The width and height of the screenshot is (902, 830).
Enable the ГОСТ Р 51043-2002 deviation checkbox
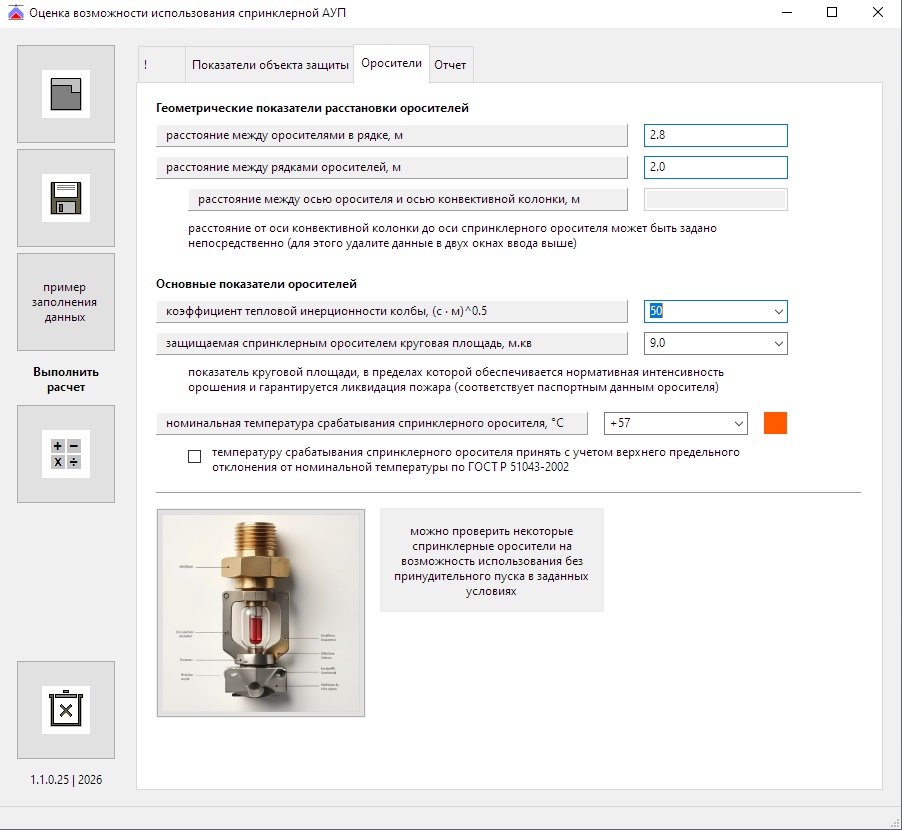coord(194,457)
